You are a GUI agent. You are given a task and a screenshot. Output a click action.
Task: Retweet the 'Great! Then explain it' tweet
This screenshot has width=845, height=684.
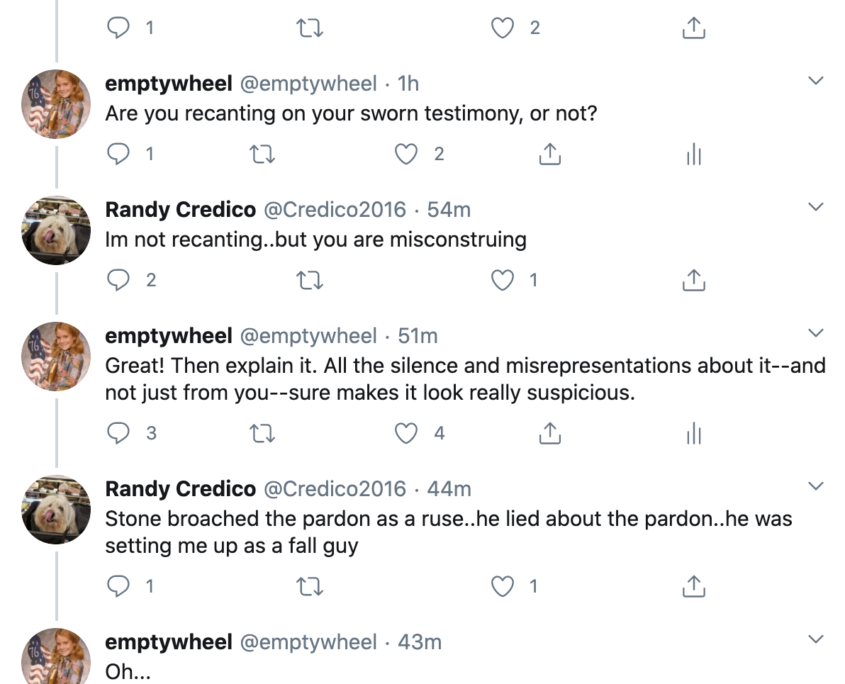click(x=262, y=433)
